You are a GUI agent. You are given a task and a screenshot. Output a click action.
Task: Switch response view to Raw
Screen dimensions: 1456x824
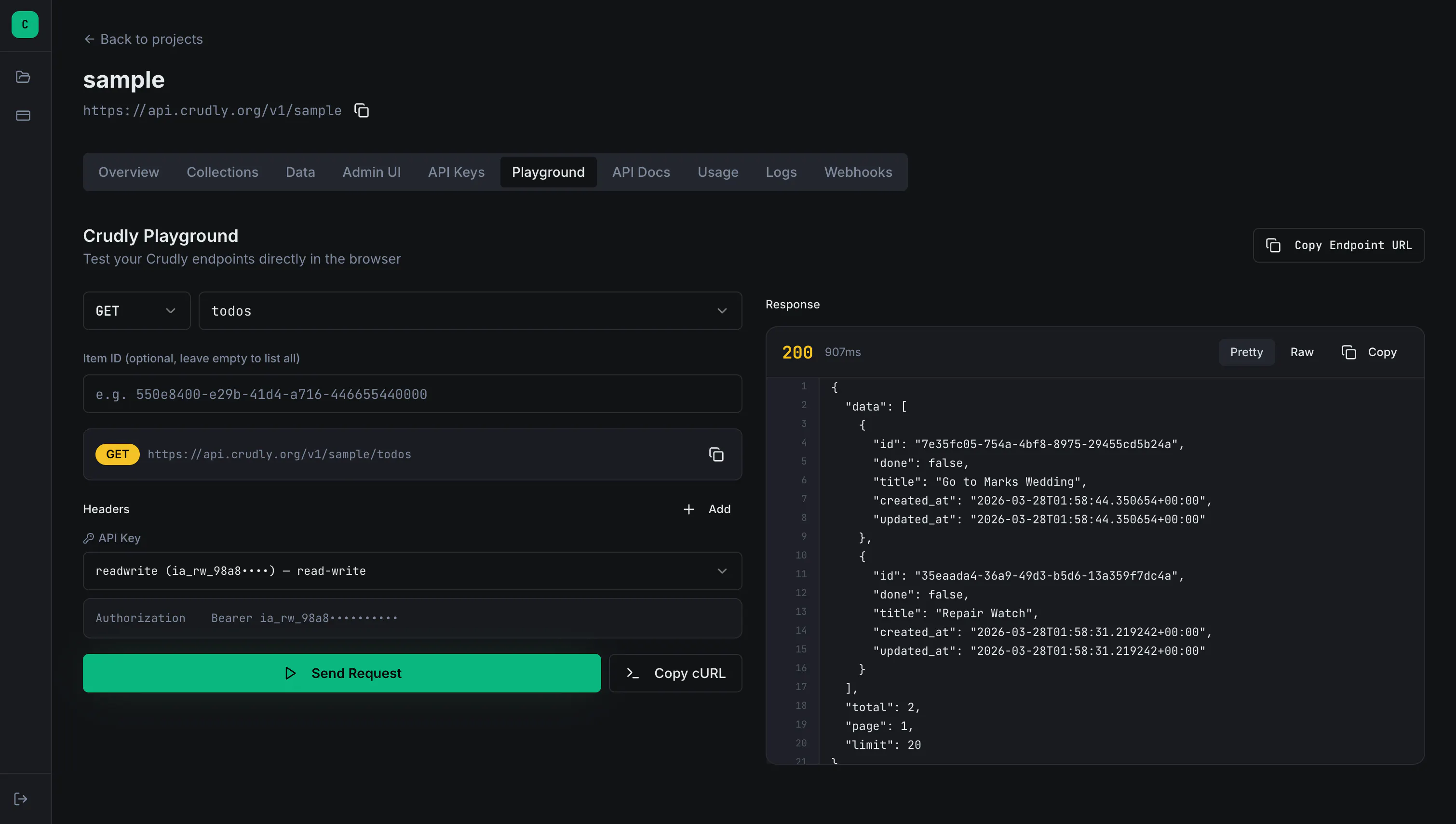click(x=1301, y=352)
